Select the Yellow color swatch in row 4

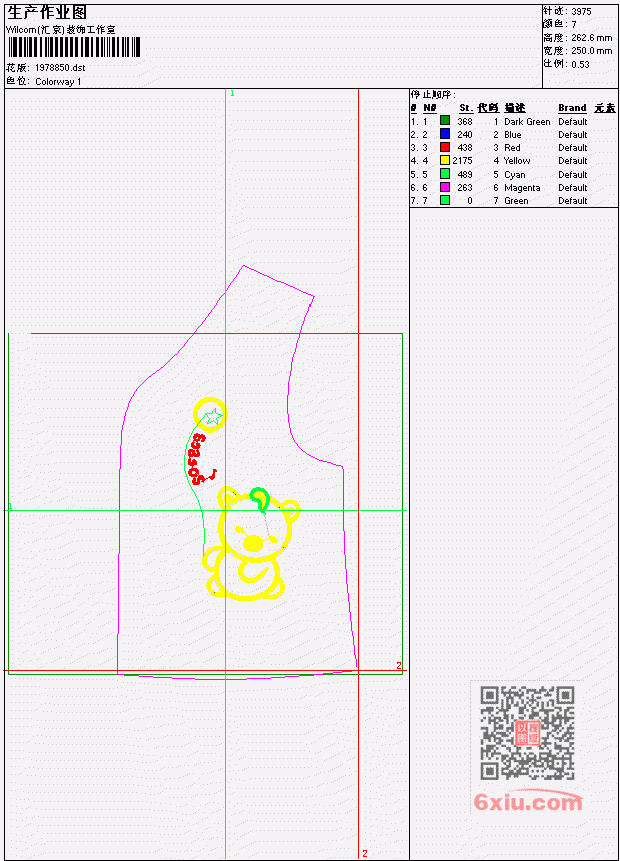click(x=445, y=160)
